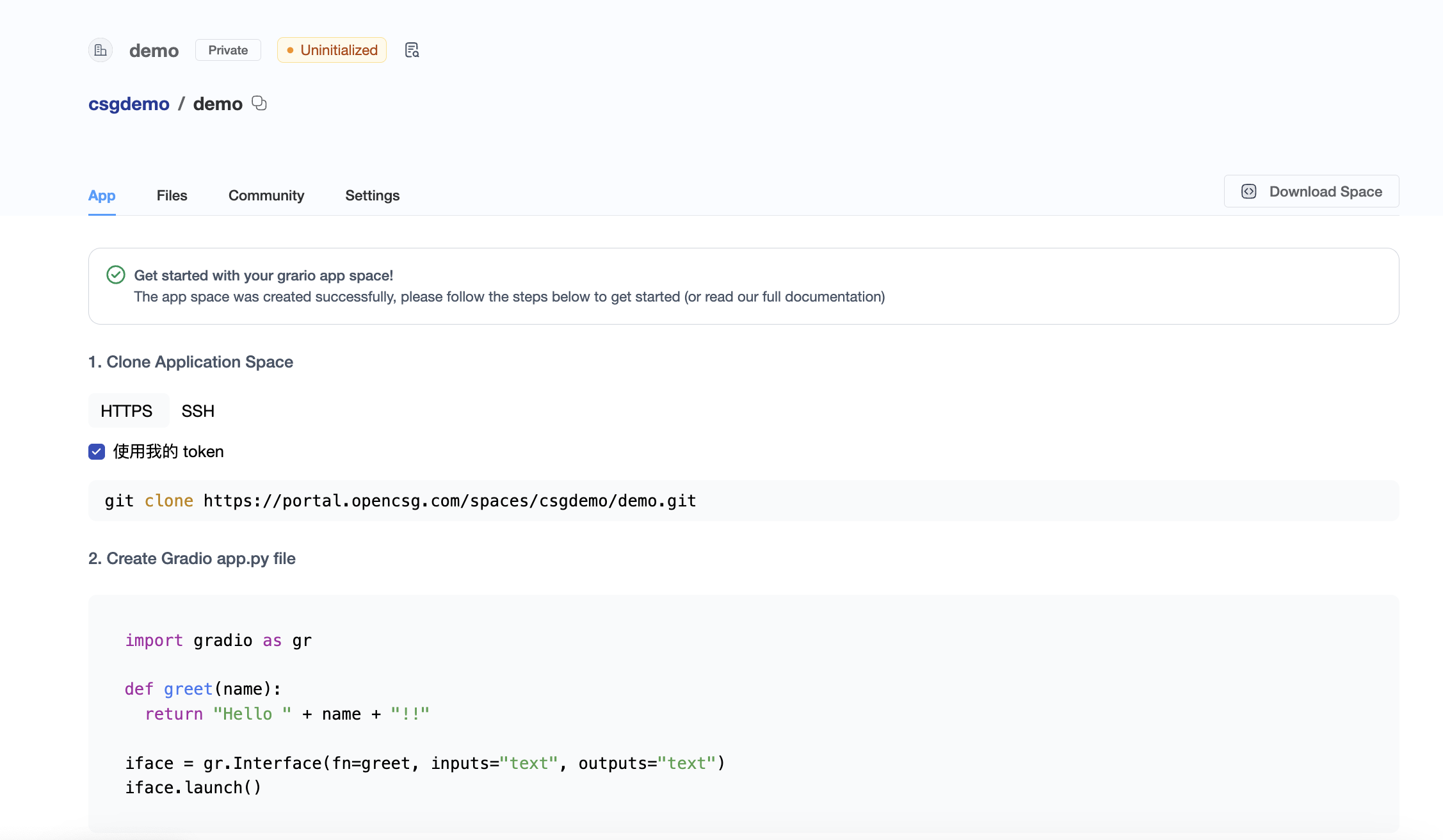Open the Community tab
Screen dimensions: 1443x840
coord(266,196)
